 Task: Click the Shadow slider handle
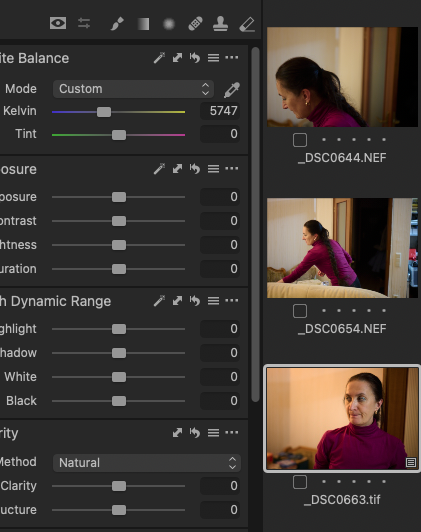pyautogui.click(x=119, y=353)
